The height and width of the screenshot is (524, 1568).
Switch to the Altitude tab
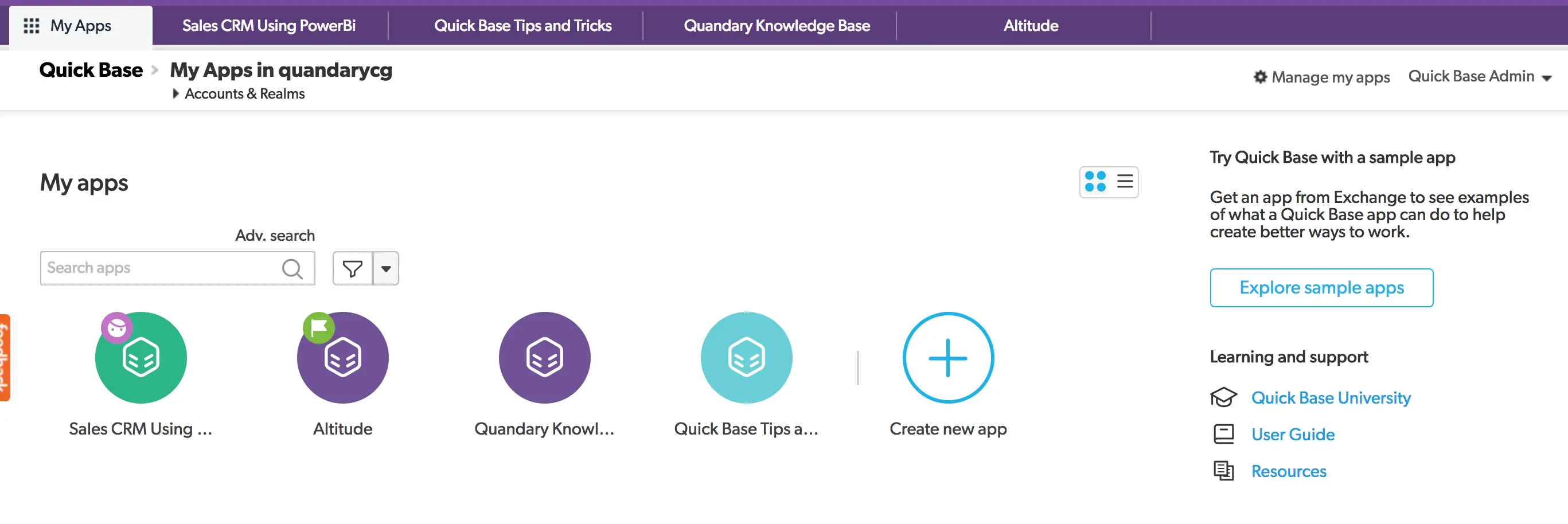click(1030, 25)
